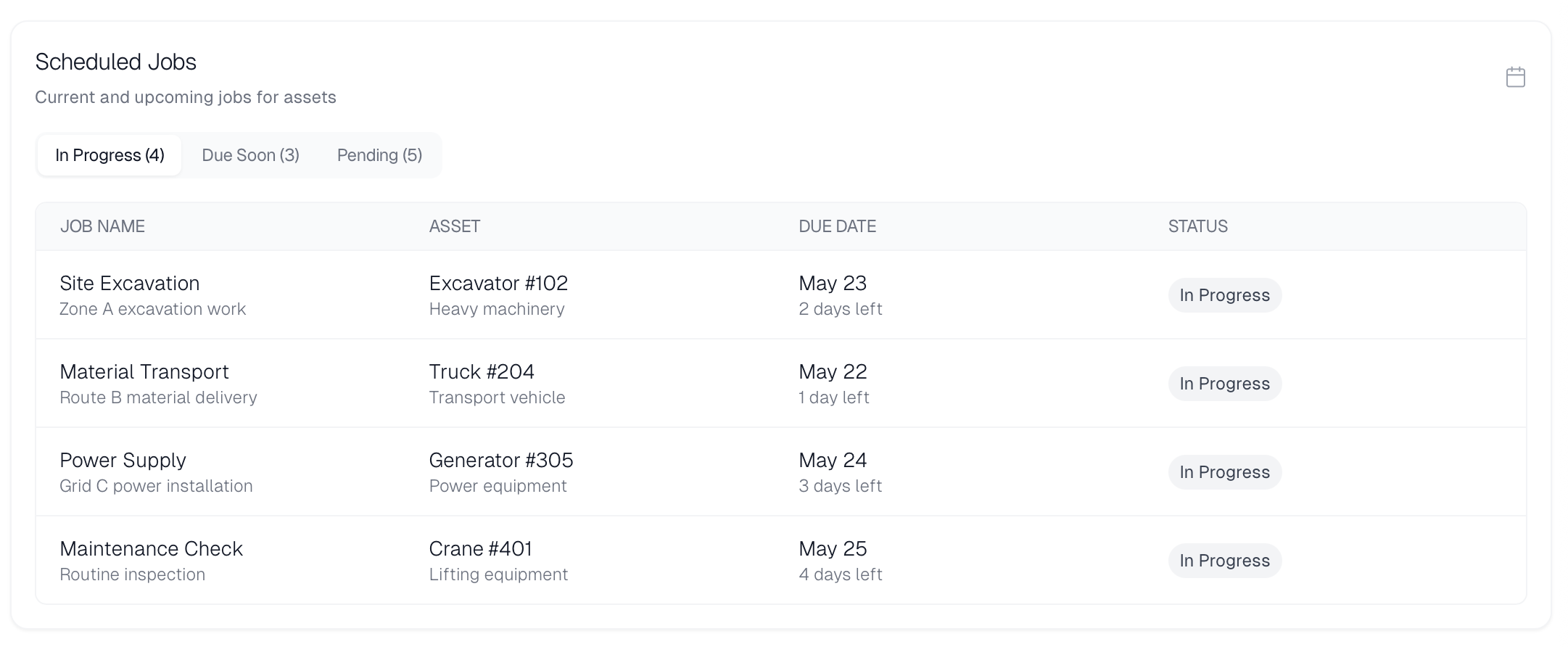Open the calendar icon in Scheduled Jobs
The image size is (1568, 647).
tap(1515, 77)
